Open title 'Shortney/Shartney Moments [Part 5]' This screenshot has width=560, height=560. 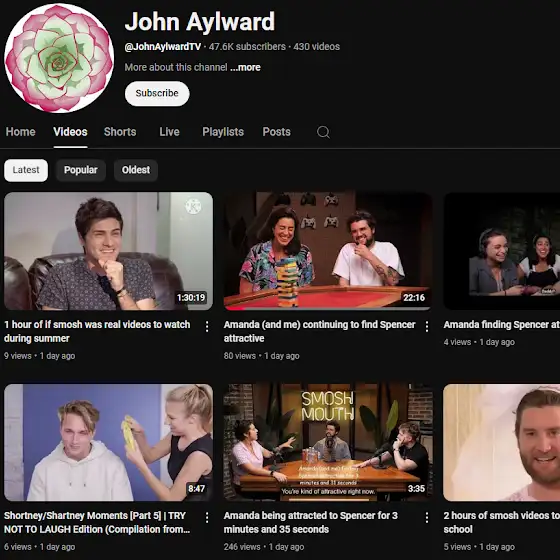tap(97, 522)
